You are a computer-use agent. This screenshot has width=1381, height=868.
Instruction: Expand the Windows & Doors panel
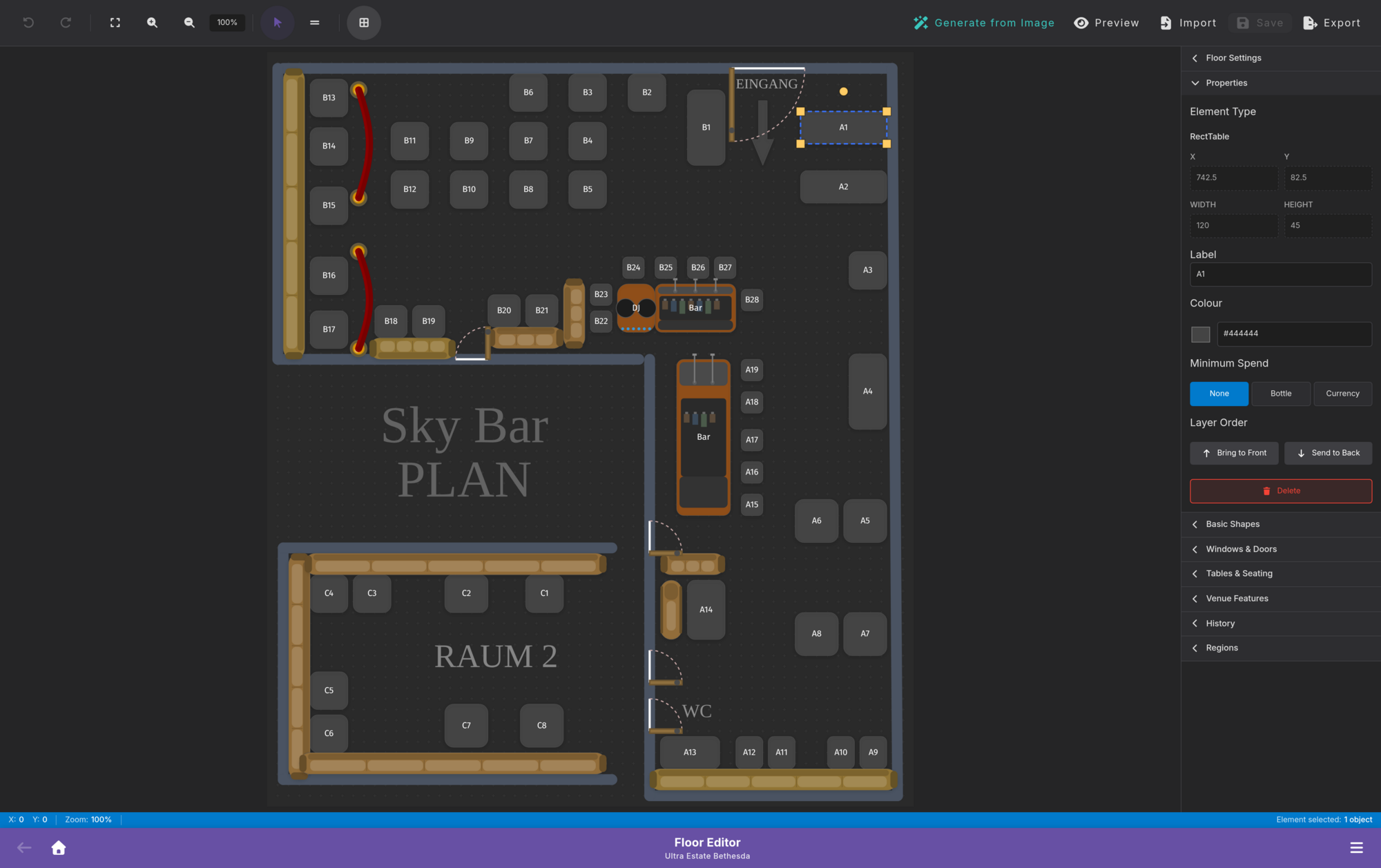pyautogui.click(x=1280, y=549)
